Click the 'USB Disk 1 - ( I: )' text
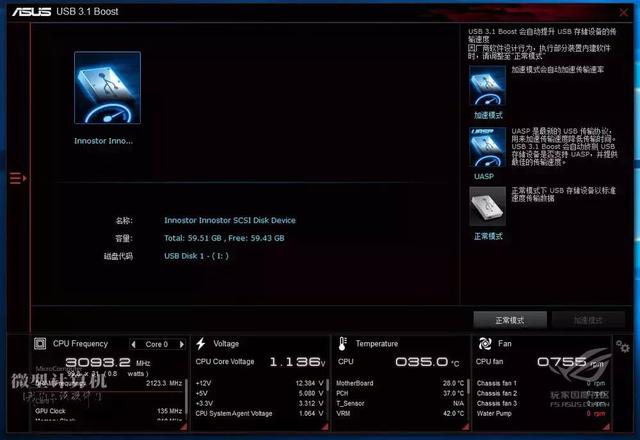The image size is (640, 440). pyautogui.click(x=196, y=256)
